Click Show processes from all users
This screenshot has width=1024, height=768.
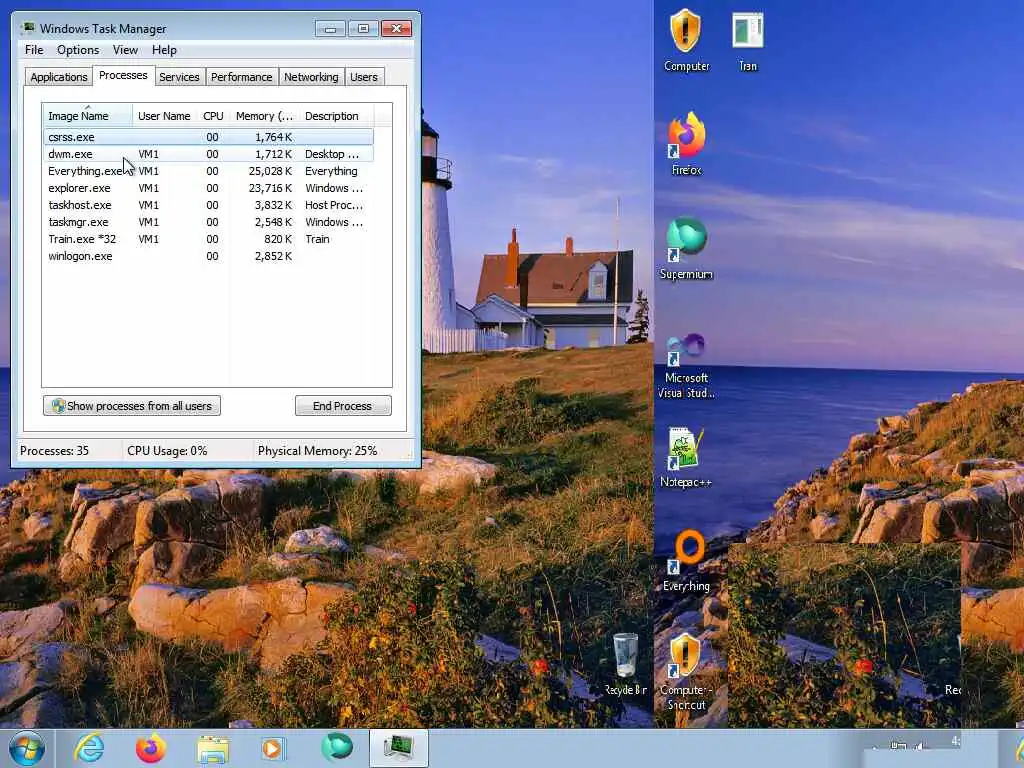[132, 406]
